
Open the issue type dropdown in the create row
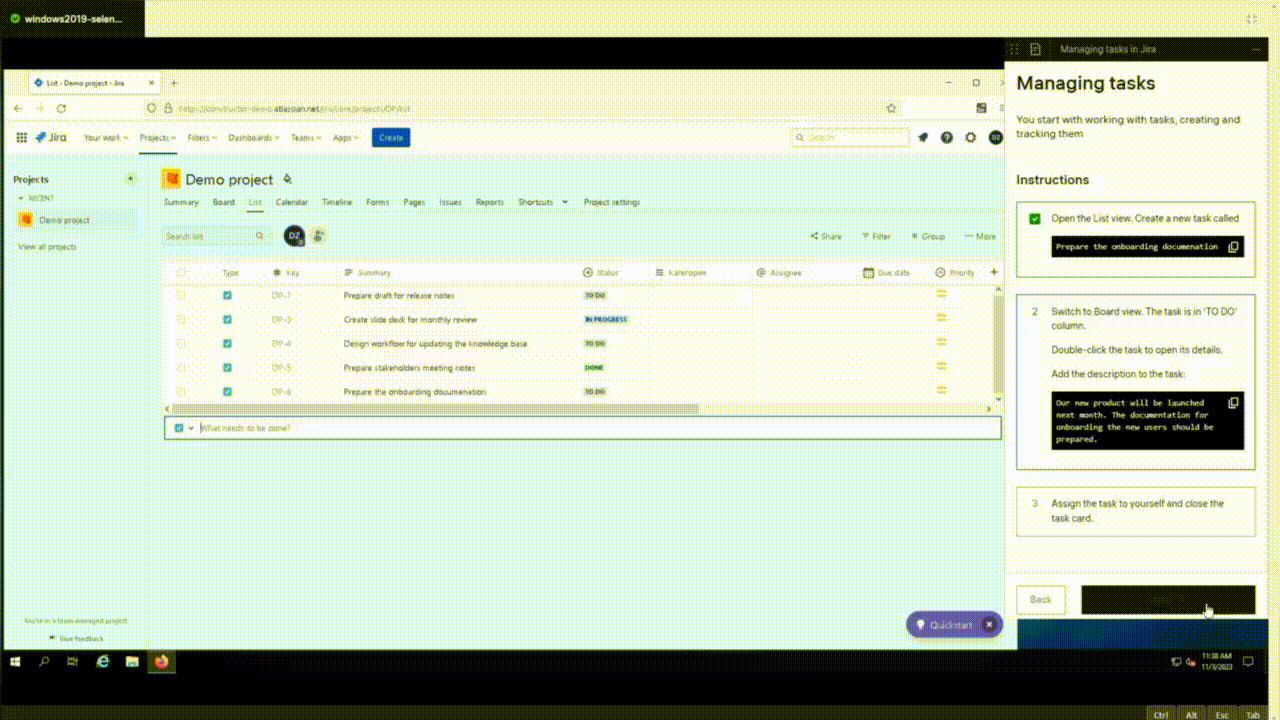185,427
